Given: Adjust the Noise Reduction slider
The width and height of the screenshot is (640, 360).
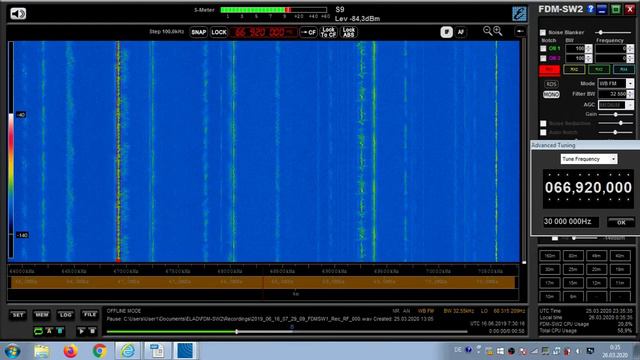Looking at the screenshot, I should [x=615, y=123].
